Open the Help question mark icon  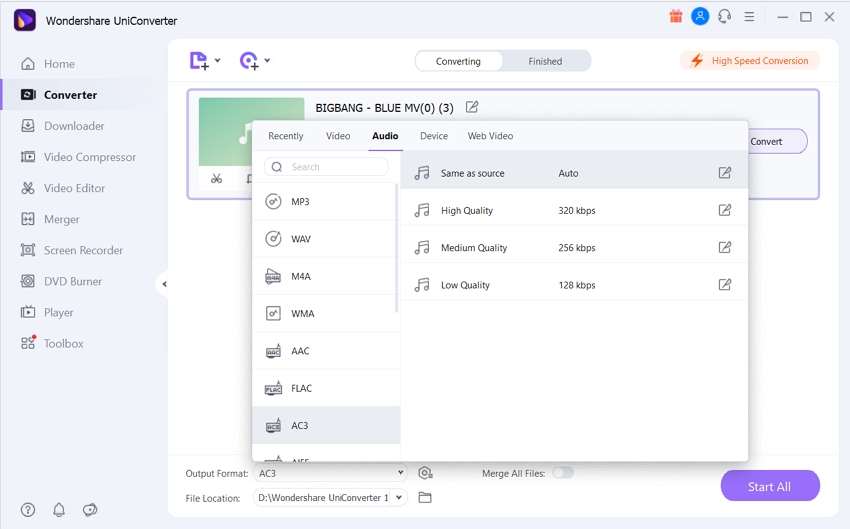point(28,509)
